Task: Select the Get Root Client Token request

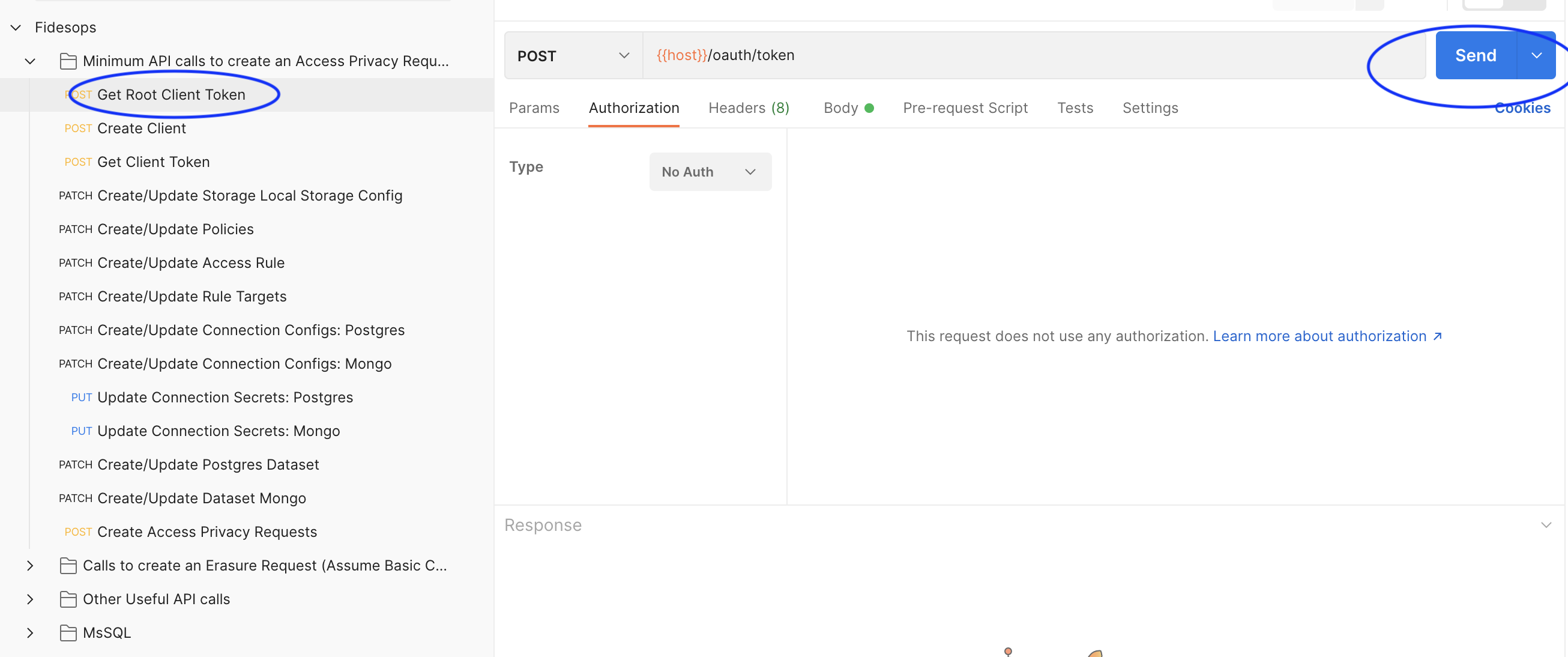Action: point(171,94)
